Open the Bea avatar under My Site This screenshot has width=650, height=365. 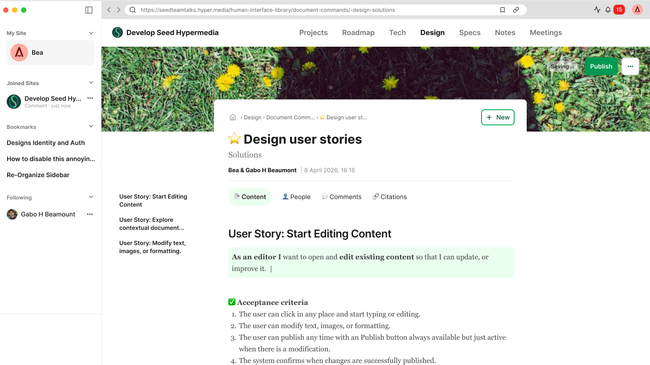click(19, 53)
